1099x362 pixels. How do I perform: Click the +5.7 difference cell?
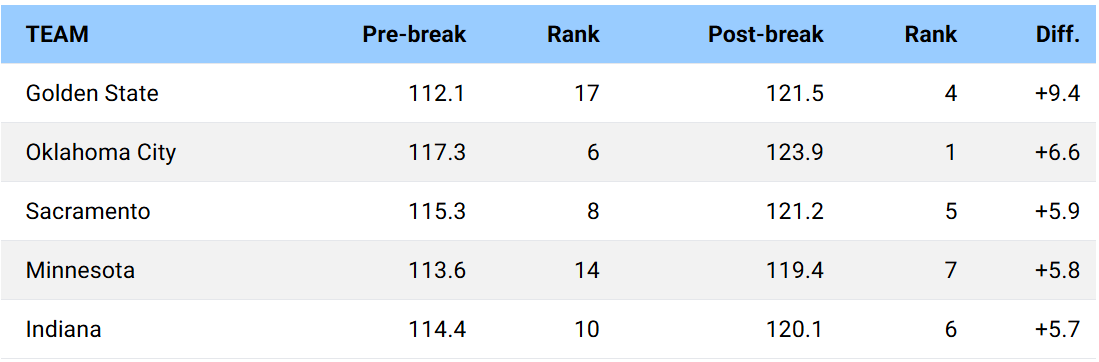1058,329
